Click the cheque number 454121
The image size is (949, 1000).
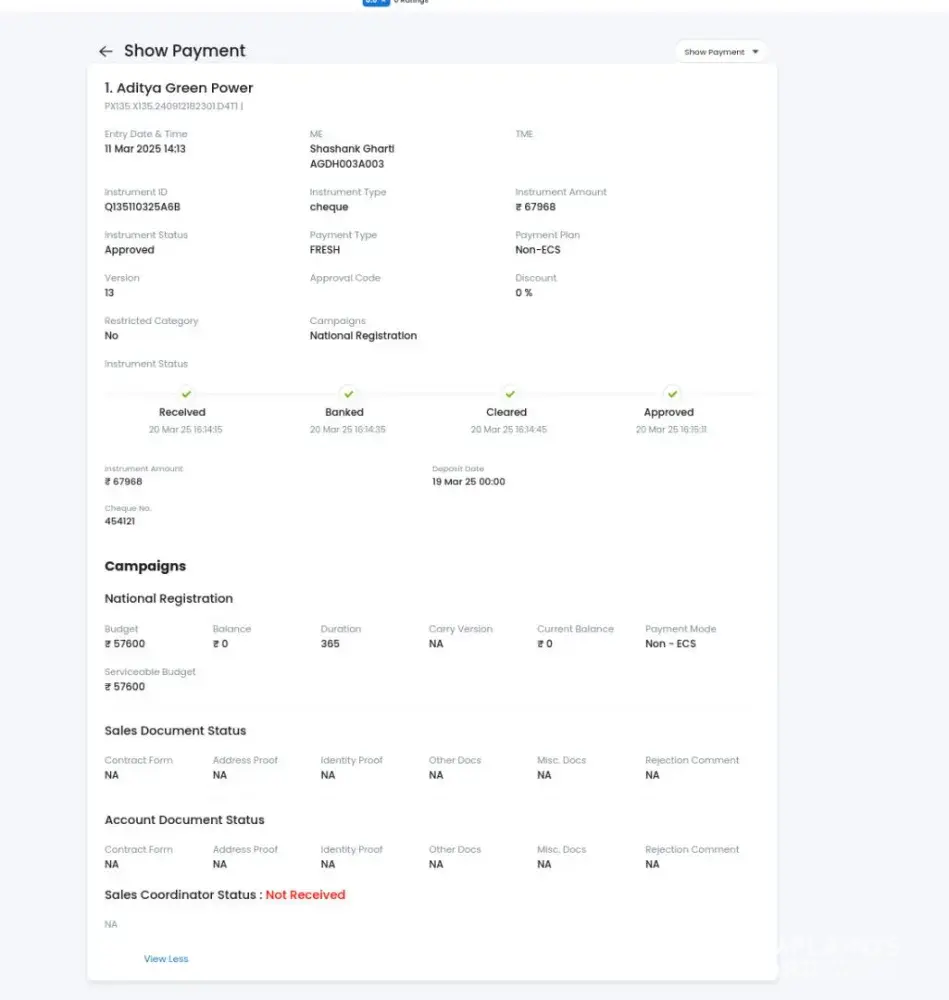[120, 521]
